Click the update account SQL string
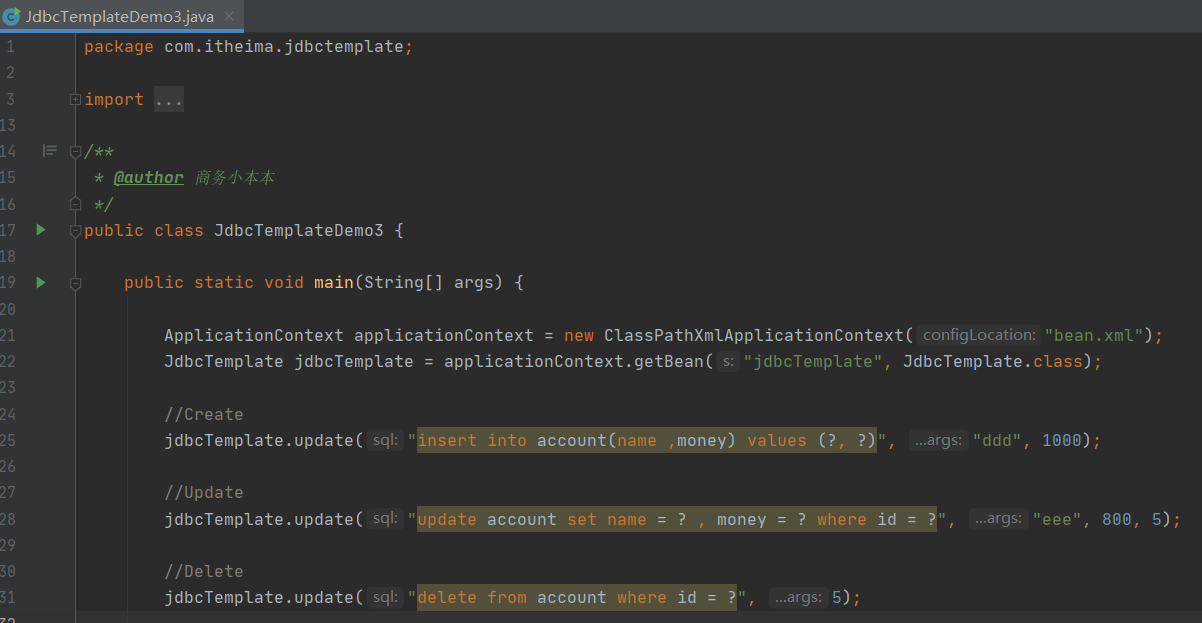This screenshot has width=1202, height=623. tap(677, 519)
